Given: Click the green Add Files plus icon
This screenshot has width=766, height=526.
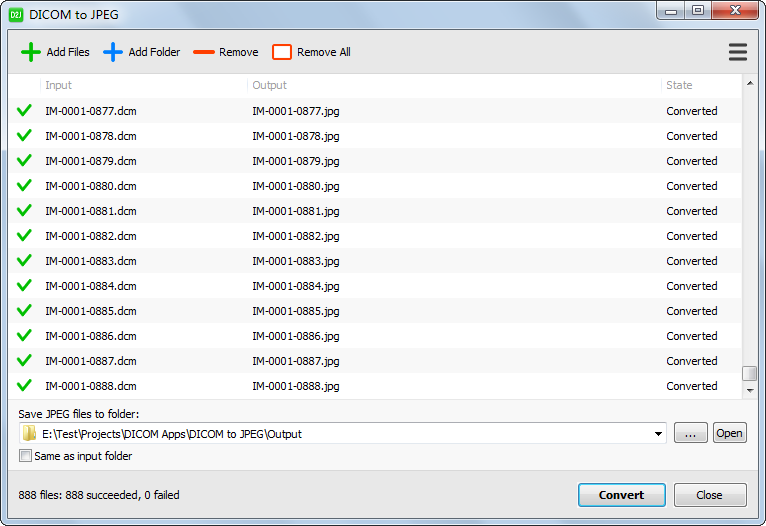Looking at the screenshot, I should point(31,52).
